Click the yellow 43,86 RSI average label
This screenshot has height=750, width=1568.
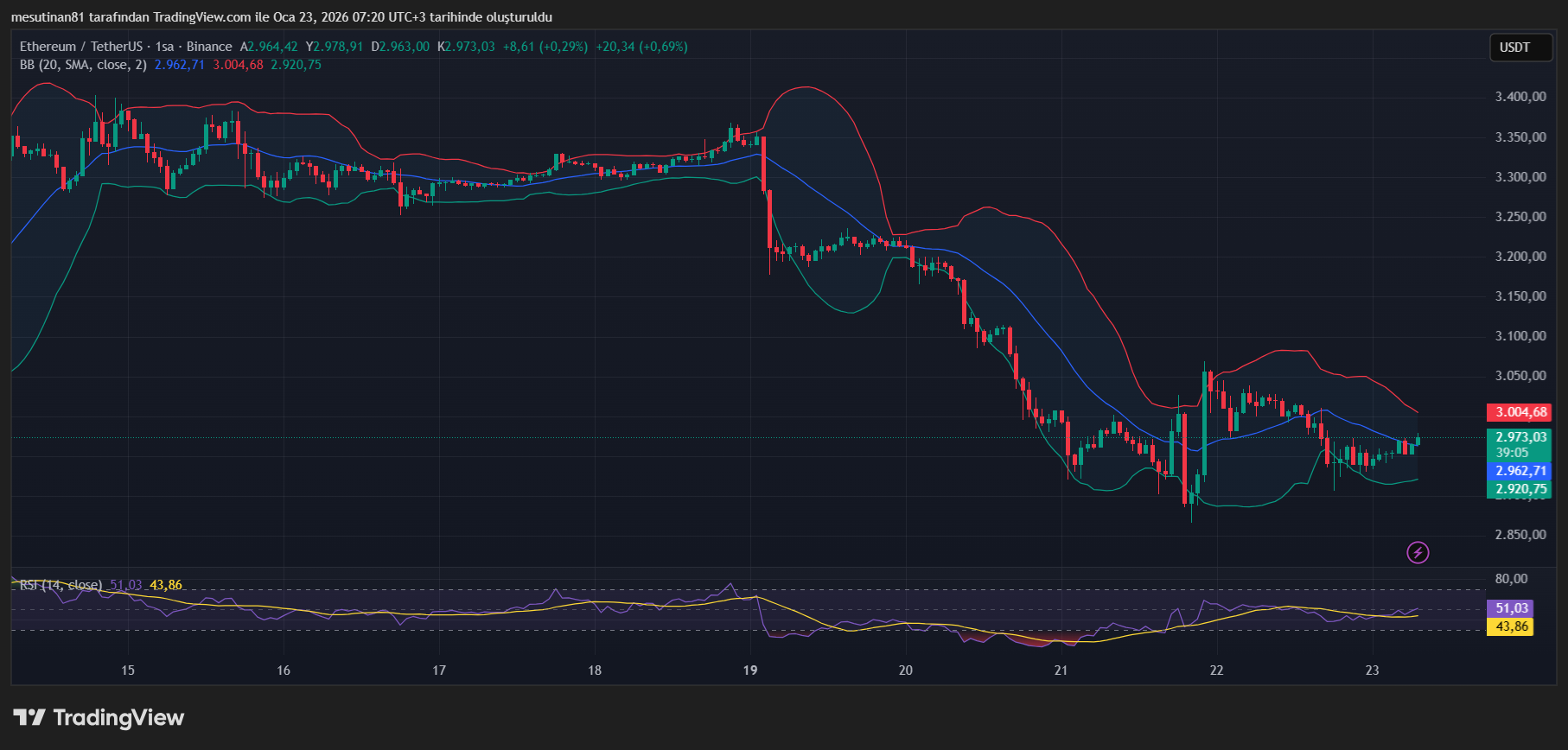coord(1511,626)
